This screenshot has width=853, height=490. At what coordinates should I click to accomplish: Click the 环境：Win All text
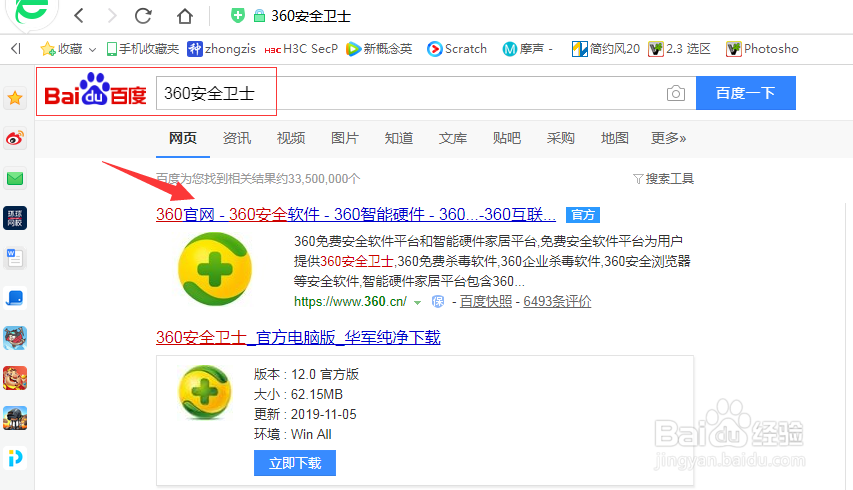[293, 435]
